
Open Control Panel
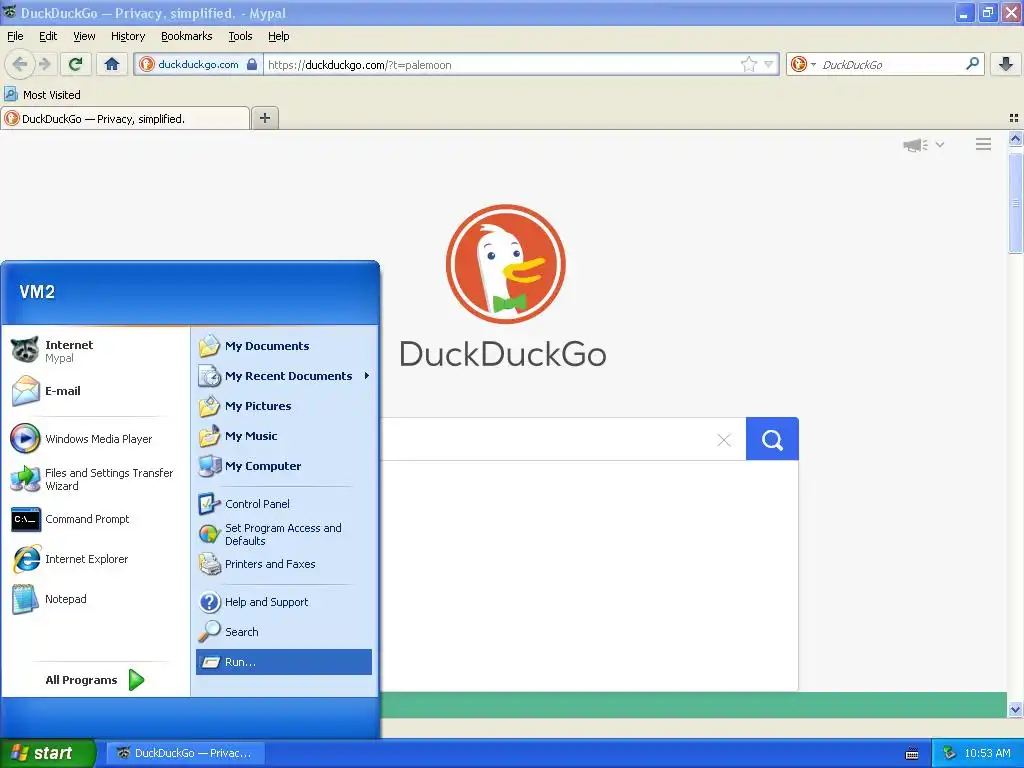click(283, 504)
